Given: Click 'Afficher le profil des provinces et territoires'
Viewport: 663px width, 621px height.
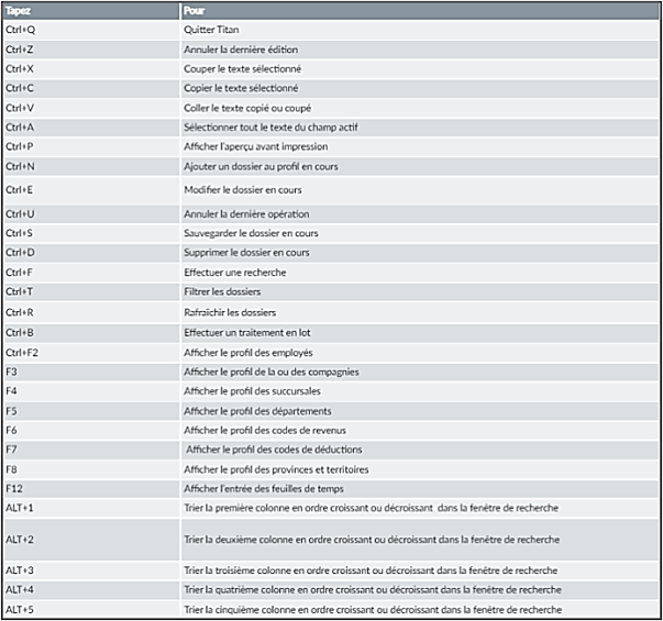Looking at the screenshot, I should pyautogui.click(x=276, y=470).
